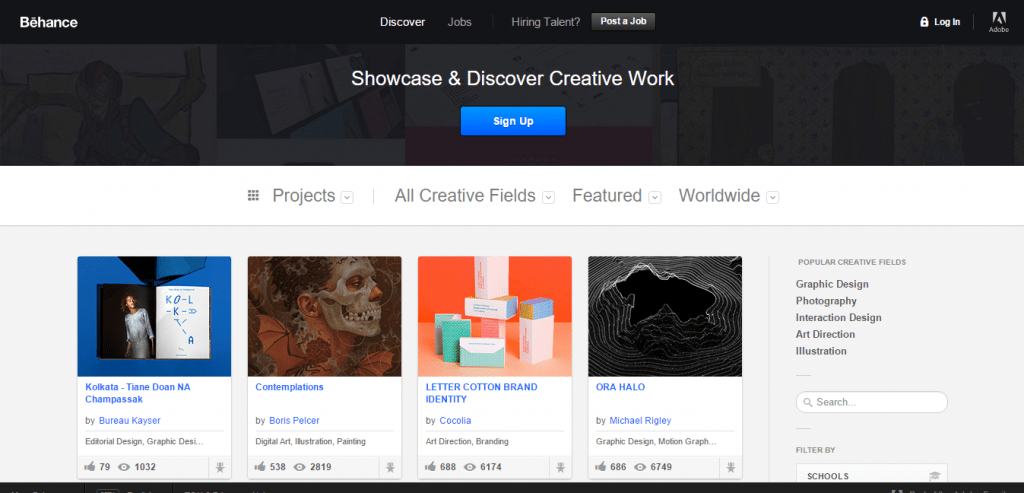Visit Cocolia's profile
Image resolution: width=1024 pixels, height=493 pixels.
(455, 421)
